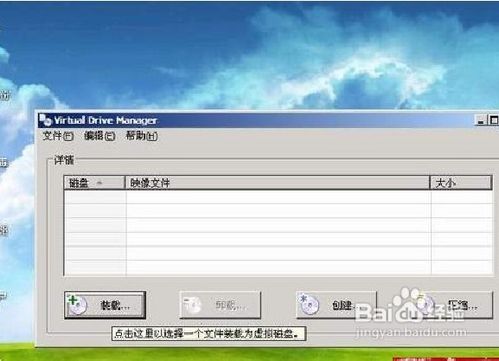Click the 卸载... unmount button
Image resolution: width=499 pixels, height=361 pixels.
coord(220,305)
